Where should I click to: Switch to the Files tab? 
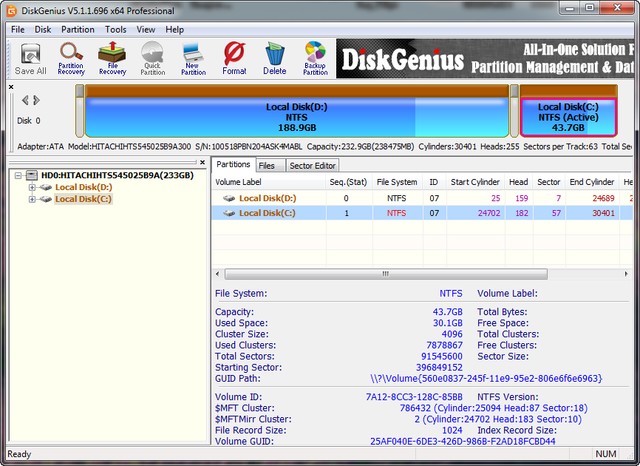(x=267, y=165)
